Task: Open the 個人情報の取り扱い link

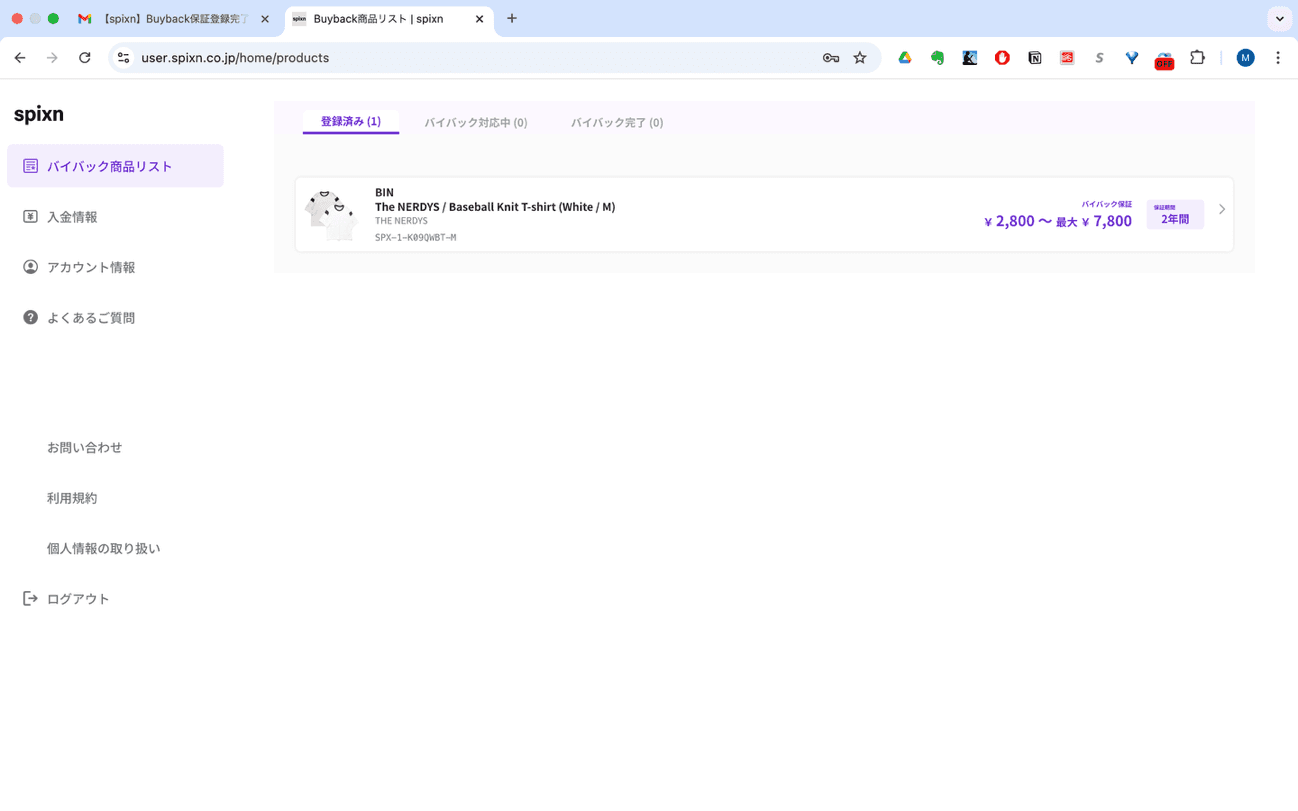Action: click(103, 548)
